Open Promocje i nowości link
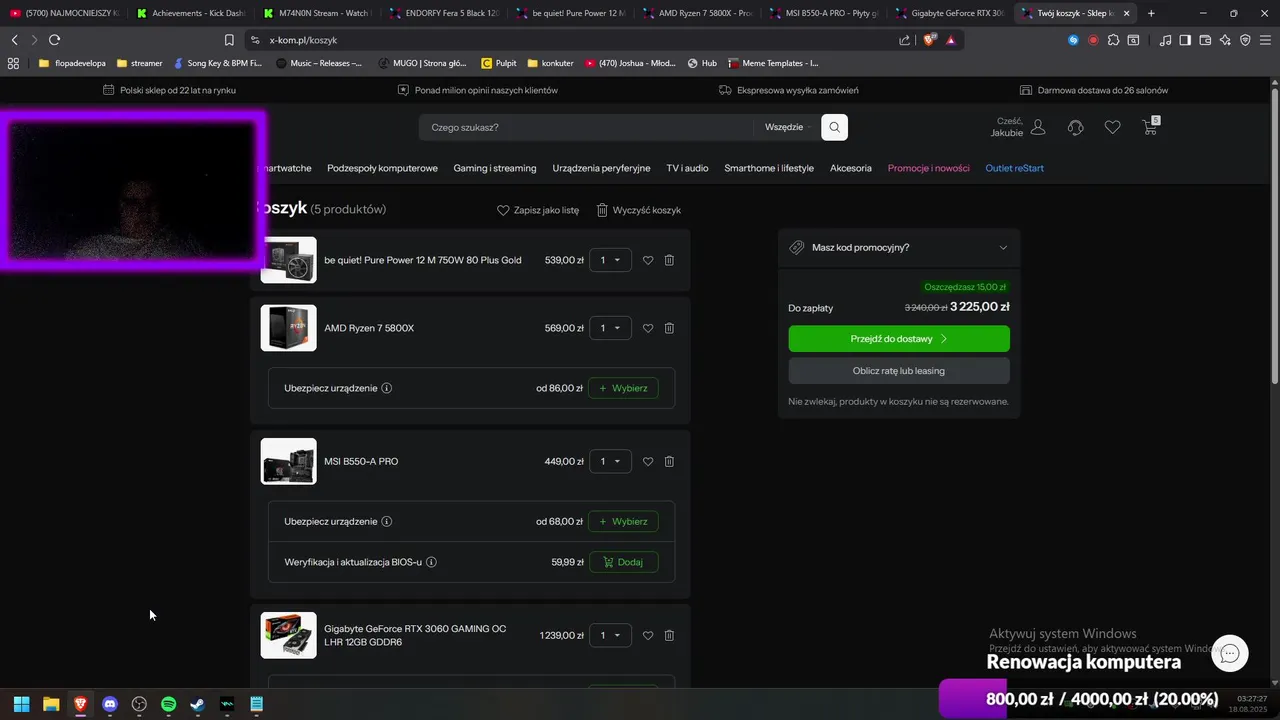Image resolution: width=1280 pixels, height=720 pixels. 929,168
